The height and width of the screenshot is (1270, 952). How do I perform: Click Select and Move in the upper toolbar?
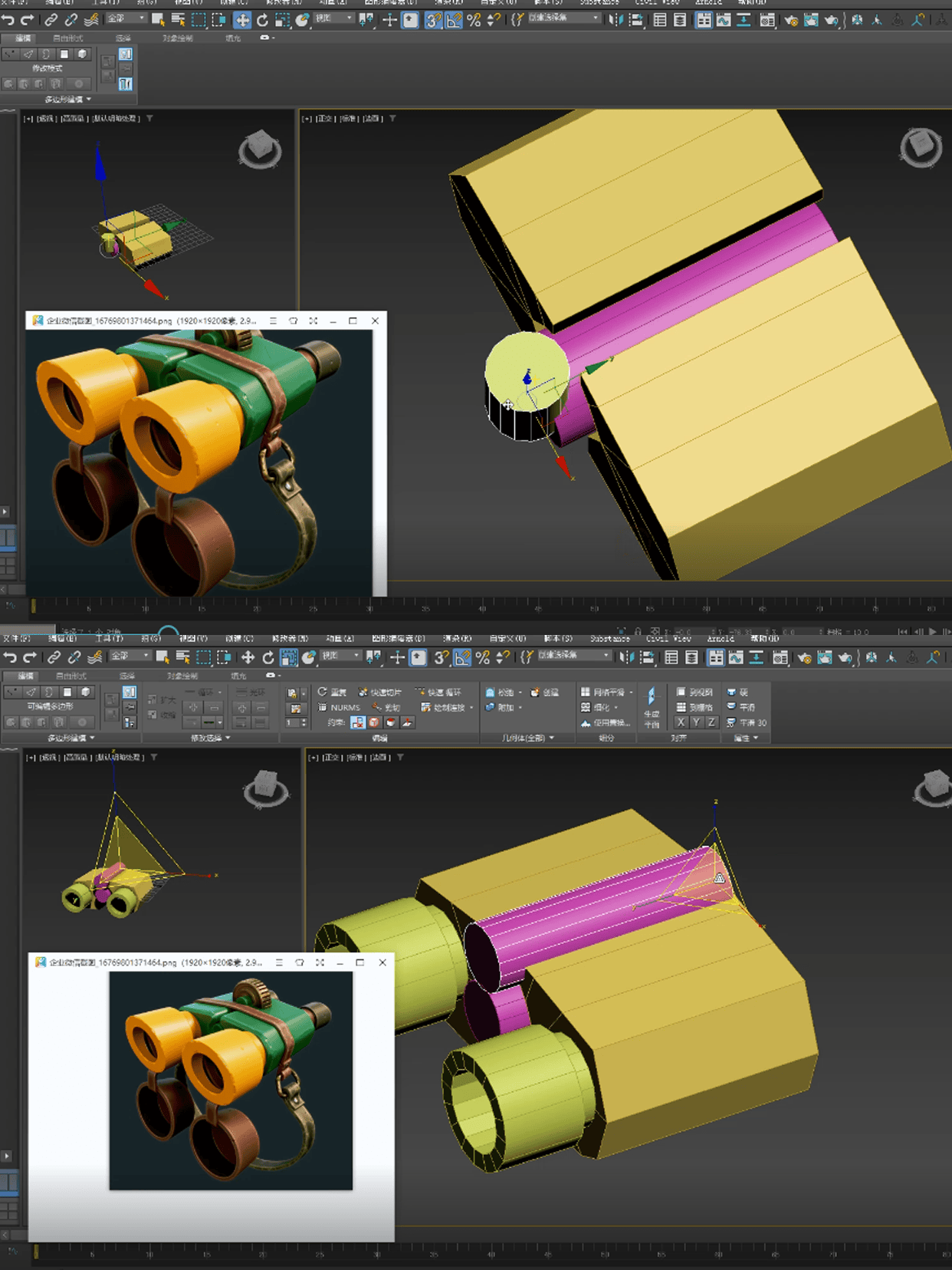tap(241, 20)
